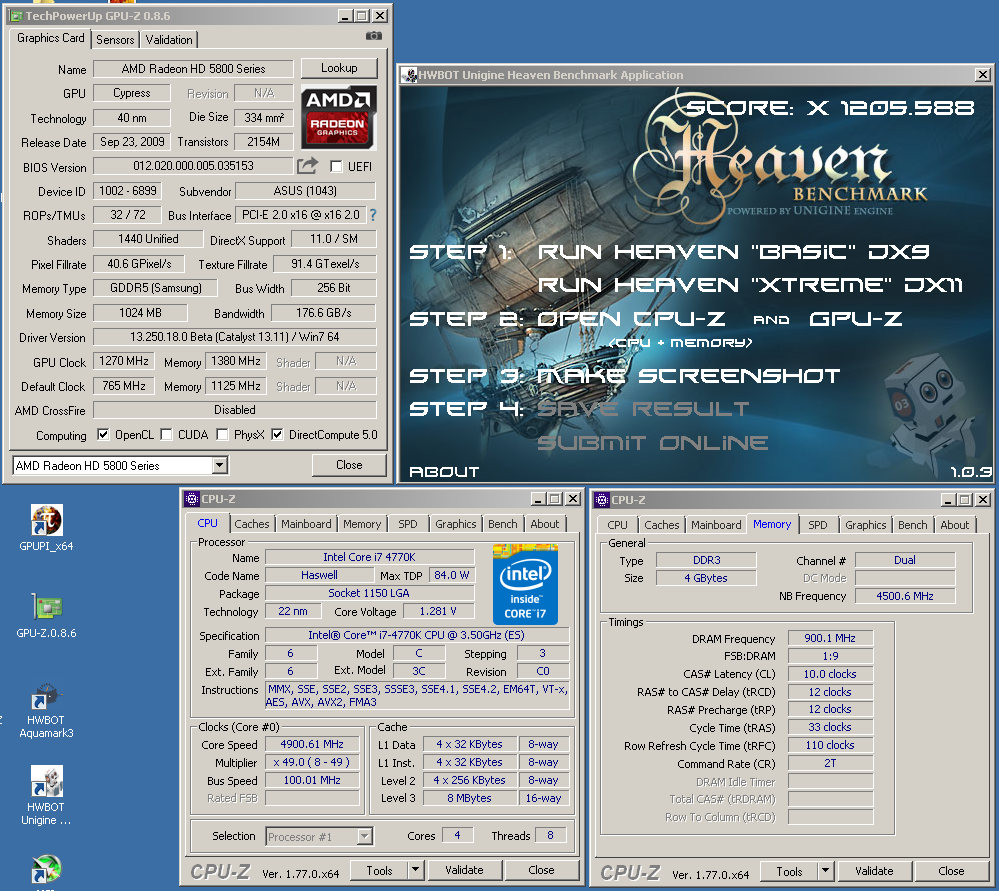This screenshot has width=999, height=891.
Task: Click Validate in left CPU-Z window
Action: tap(464, 870)
